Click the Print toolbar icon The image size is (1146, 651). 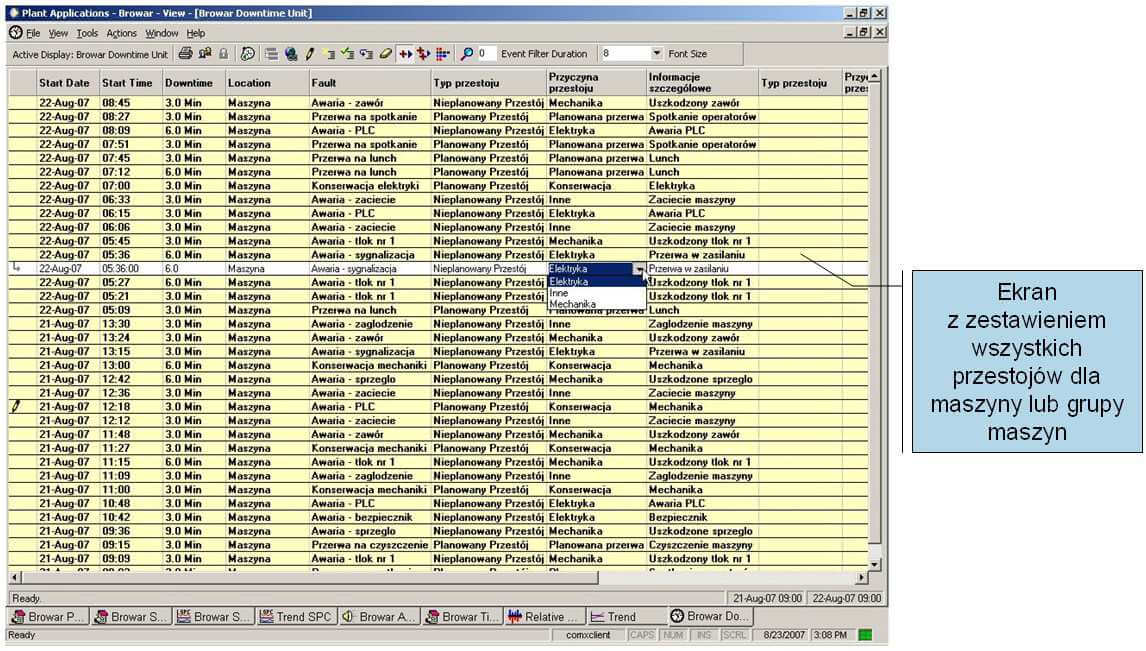click(186, 53)
